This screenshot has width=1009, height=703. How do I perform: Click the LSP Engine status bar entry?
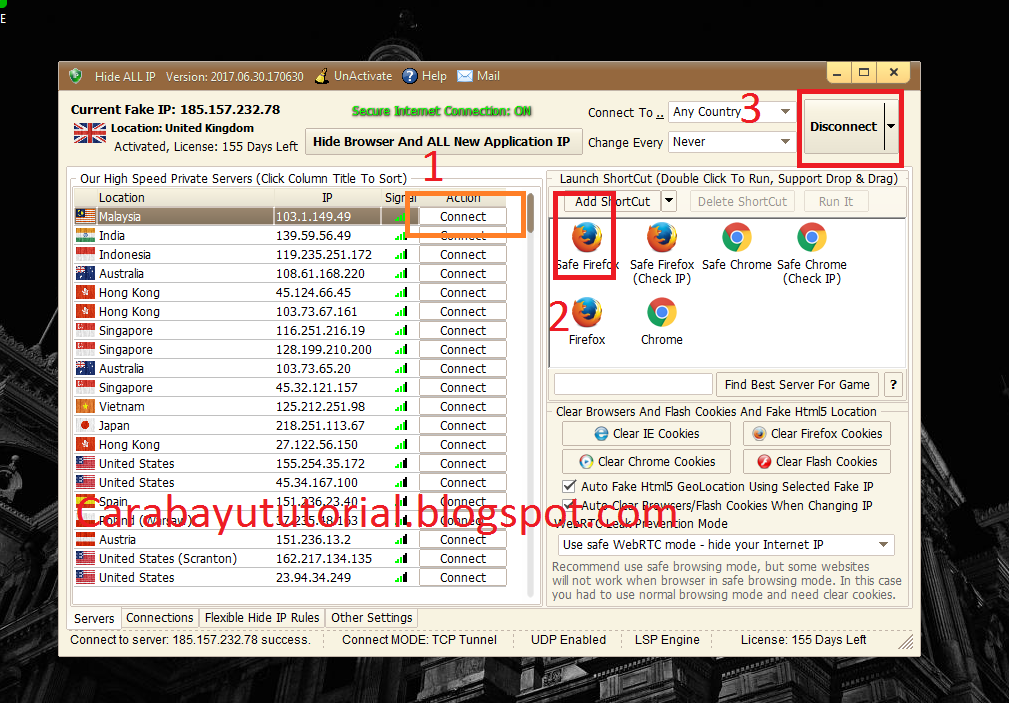pyautogui.click(x=667, y=640)
